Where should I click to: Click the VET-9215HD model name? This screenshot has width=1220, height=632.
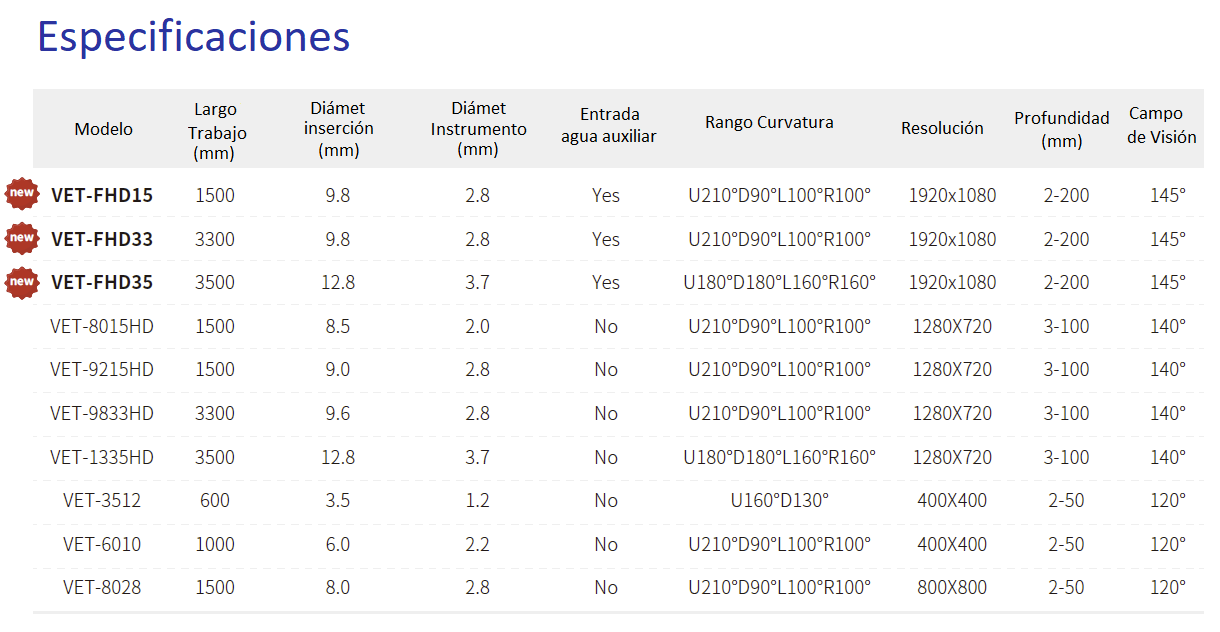click(x=102, y=370)
